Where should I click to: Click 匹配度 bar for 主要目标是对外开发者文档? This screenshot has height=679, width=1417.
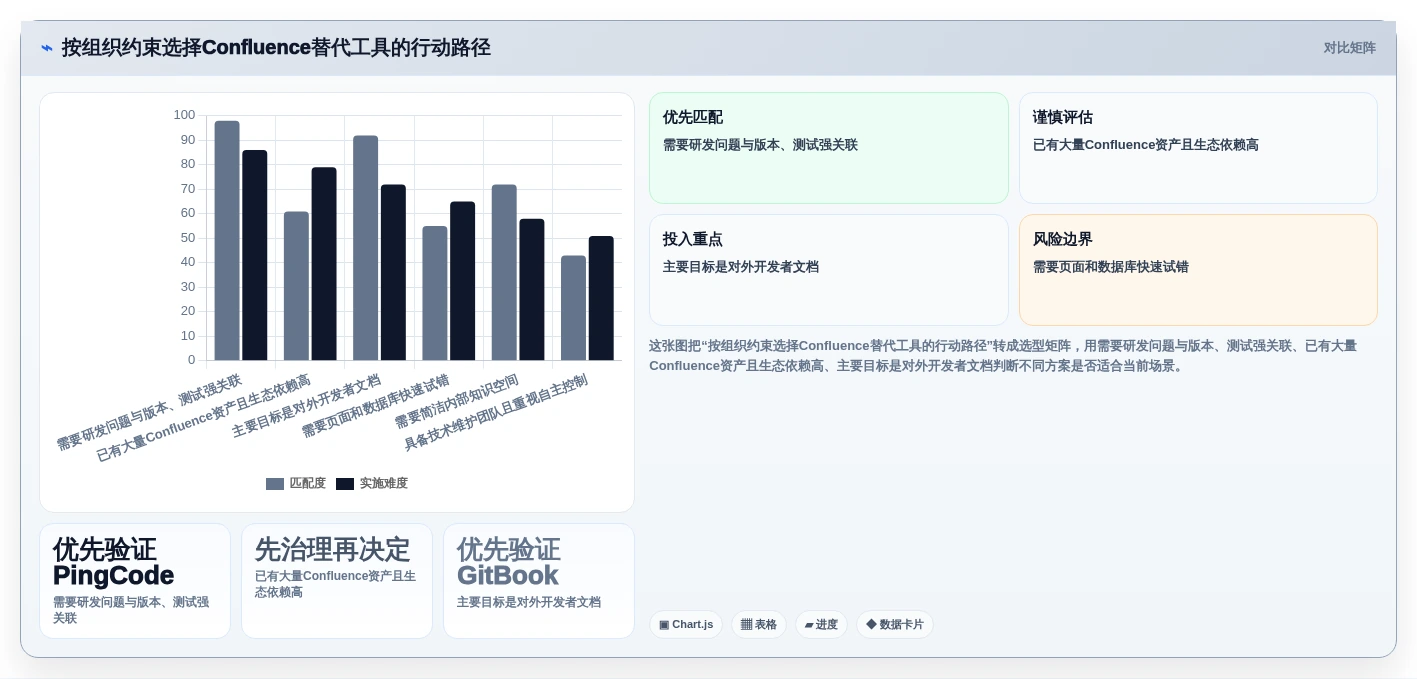pos(366,248)
